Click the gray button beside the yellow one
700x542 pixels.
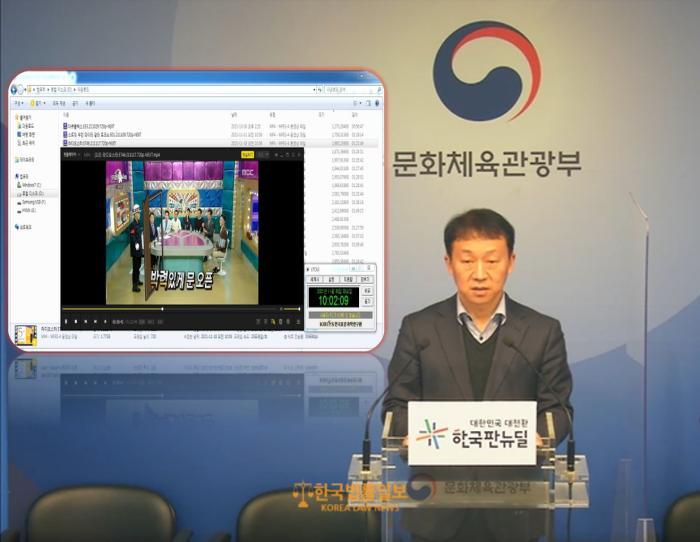point(263,154)
